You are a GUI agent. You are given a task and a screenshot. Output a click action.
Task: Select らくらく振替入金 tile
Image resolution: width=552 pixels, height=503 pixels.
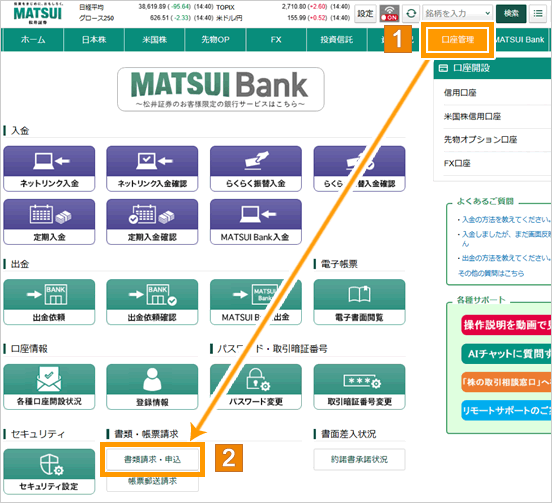tap(256, 169)
